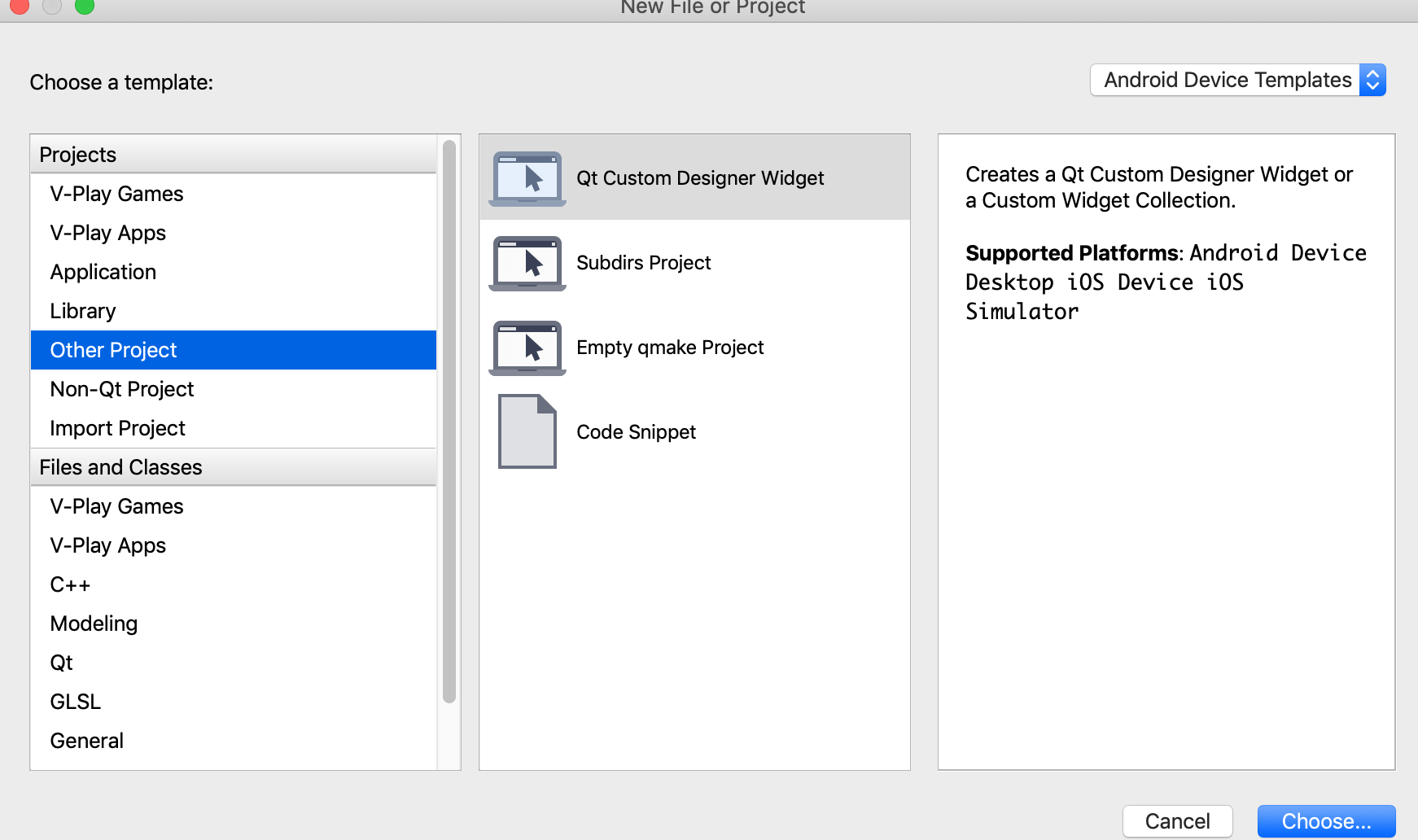Select Import Project category

coord(118,428)
